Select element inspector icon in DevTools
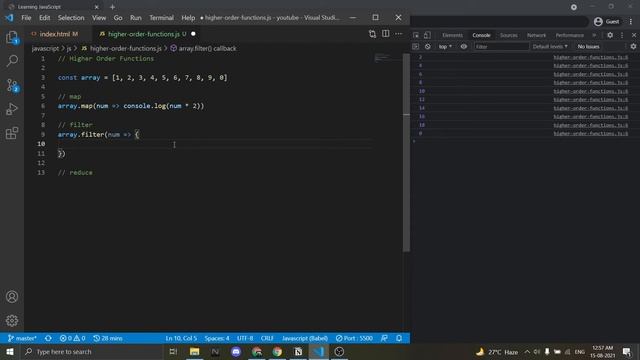The height and width of the screenshot is (360, 640). [416, 35]
